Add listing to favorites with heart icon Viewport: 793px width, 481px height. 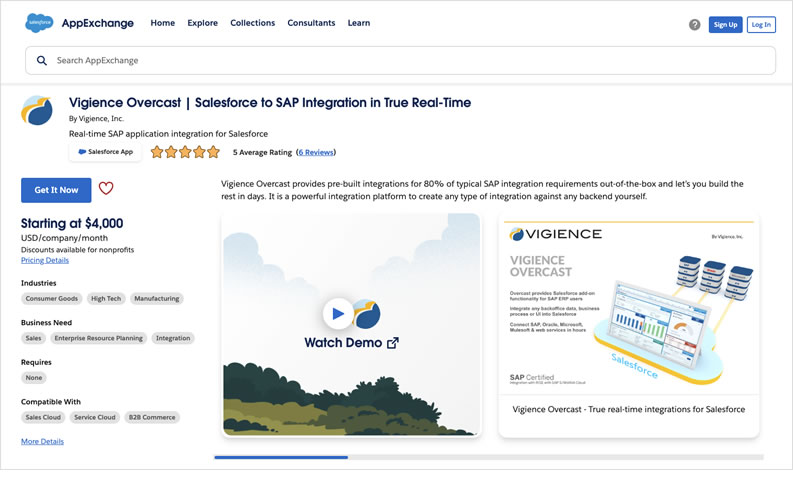(x=106, y=188)
